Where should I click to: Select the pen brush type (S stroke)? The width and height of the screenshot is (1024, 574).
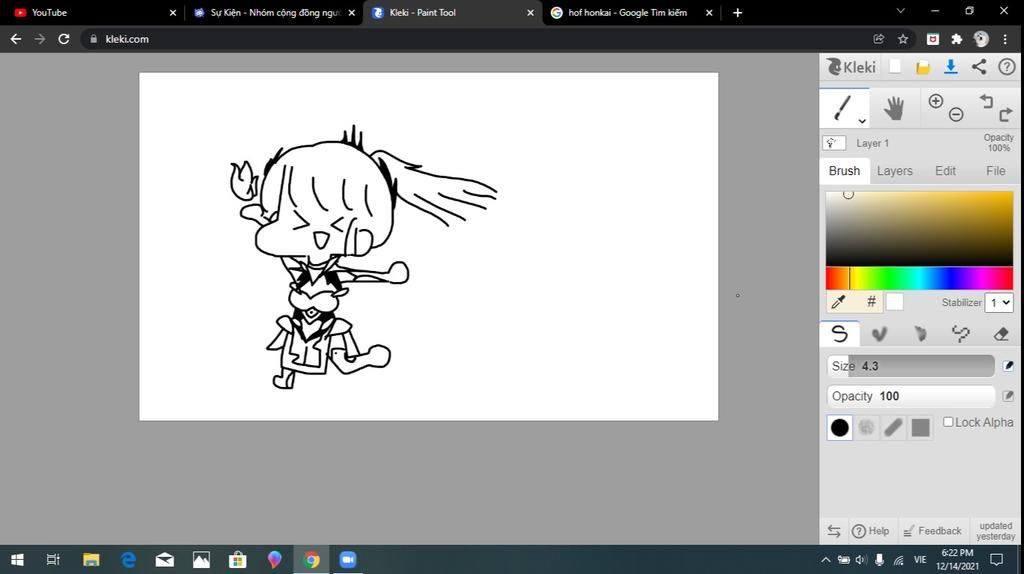[x=840, y=334]
